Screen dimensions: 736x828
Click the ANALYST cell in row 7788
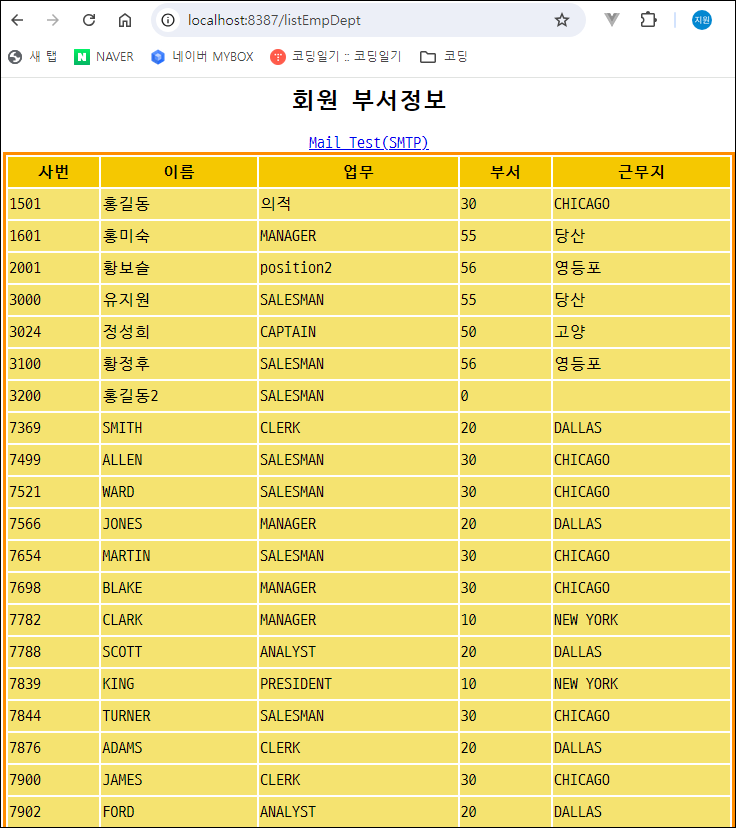[x=358, y=652]
